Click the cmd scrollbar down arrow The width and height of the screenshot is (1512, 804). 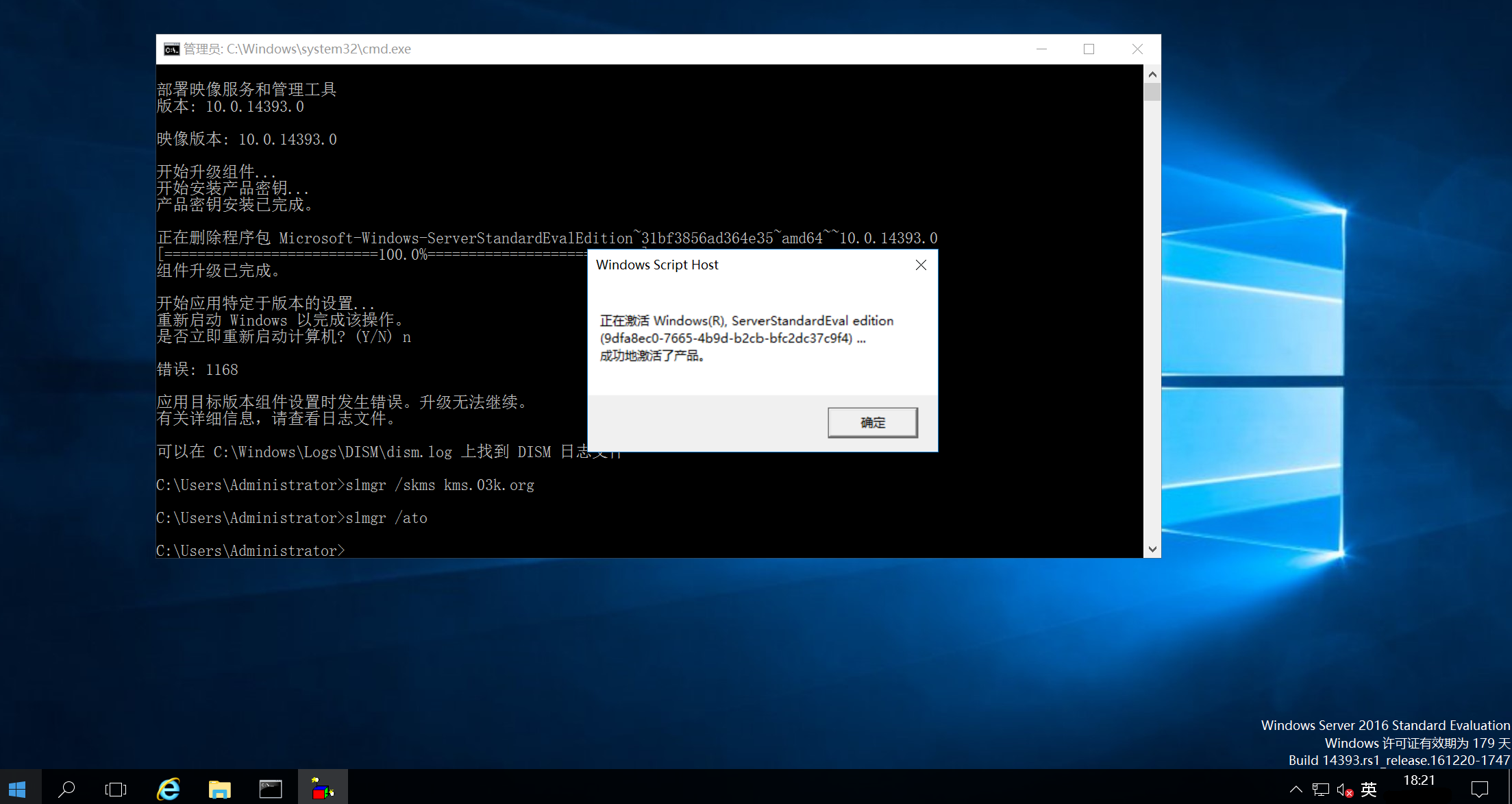pyautogui.click(x=1152, y=549)
